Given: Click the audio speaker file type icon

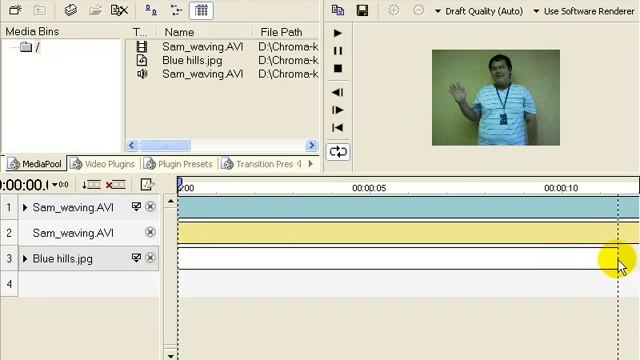Looking at the screenshot, I should [x=142, y=74].
